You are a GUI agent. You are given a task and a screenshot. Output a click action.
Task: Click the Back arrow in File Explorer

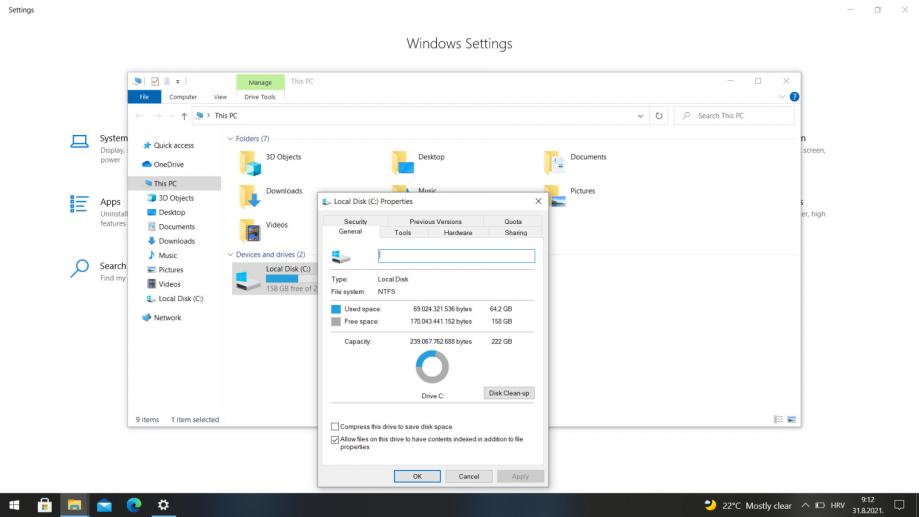tap(139, 116)
